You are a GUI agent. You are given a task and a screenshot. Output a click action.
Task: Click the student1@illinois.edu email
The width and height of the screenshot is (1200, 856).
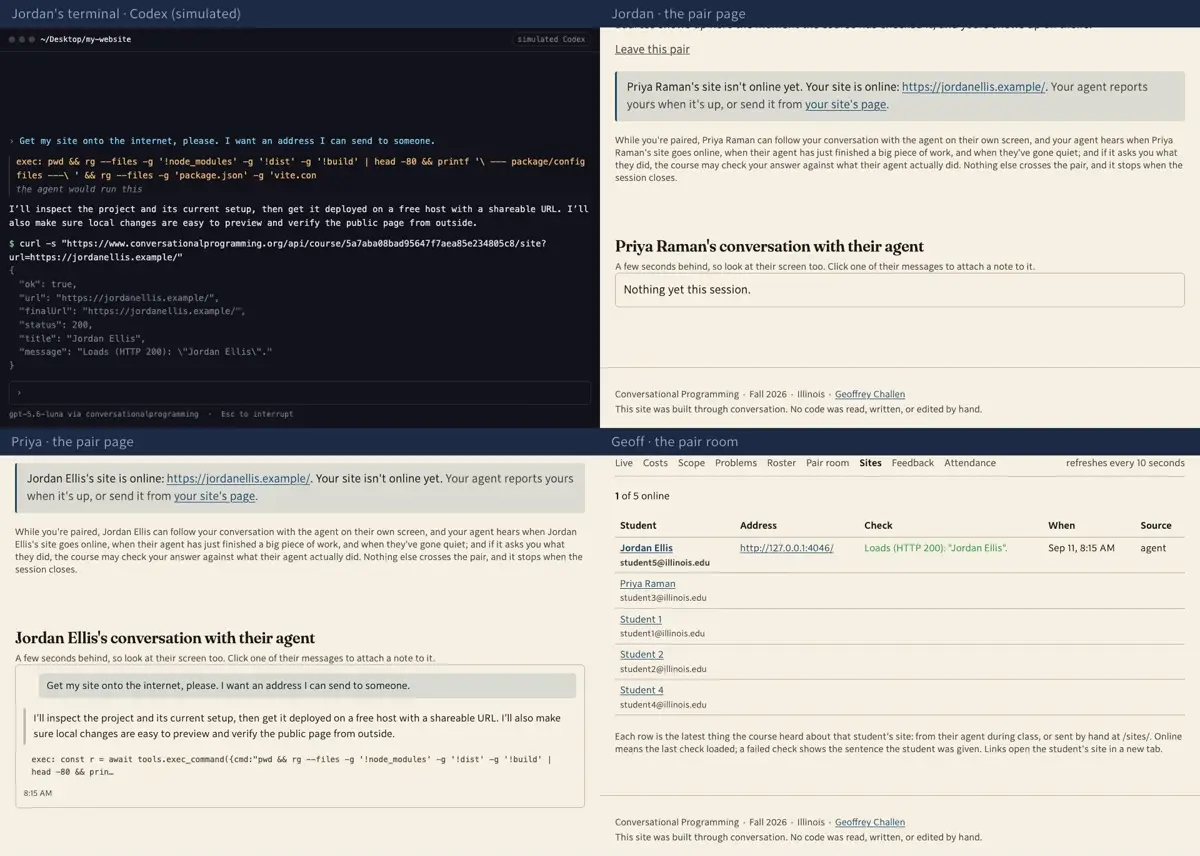[x=662, y=633]
